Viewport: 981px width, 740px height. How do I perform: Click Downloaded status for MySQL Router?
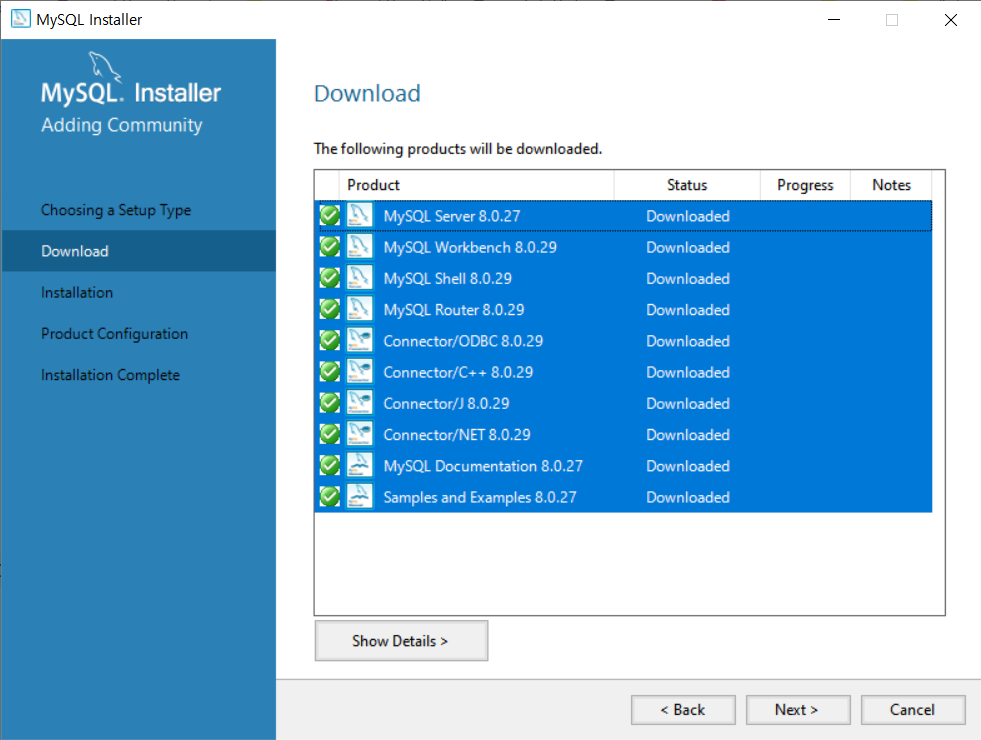click(688, 310)
